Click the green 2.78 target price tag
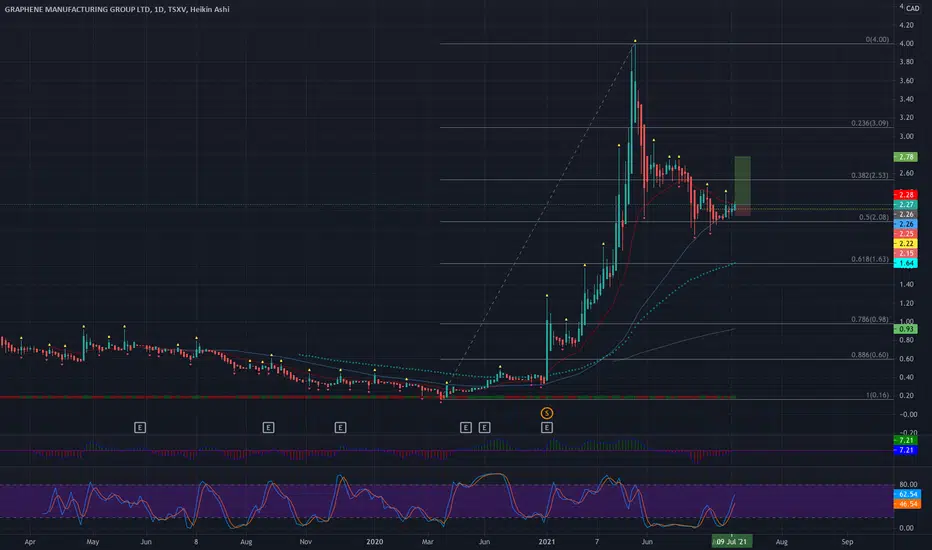This screenshot has height=550, width=932. (905, 157)
